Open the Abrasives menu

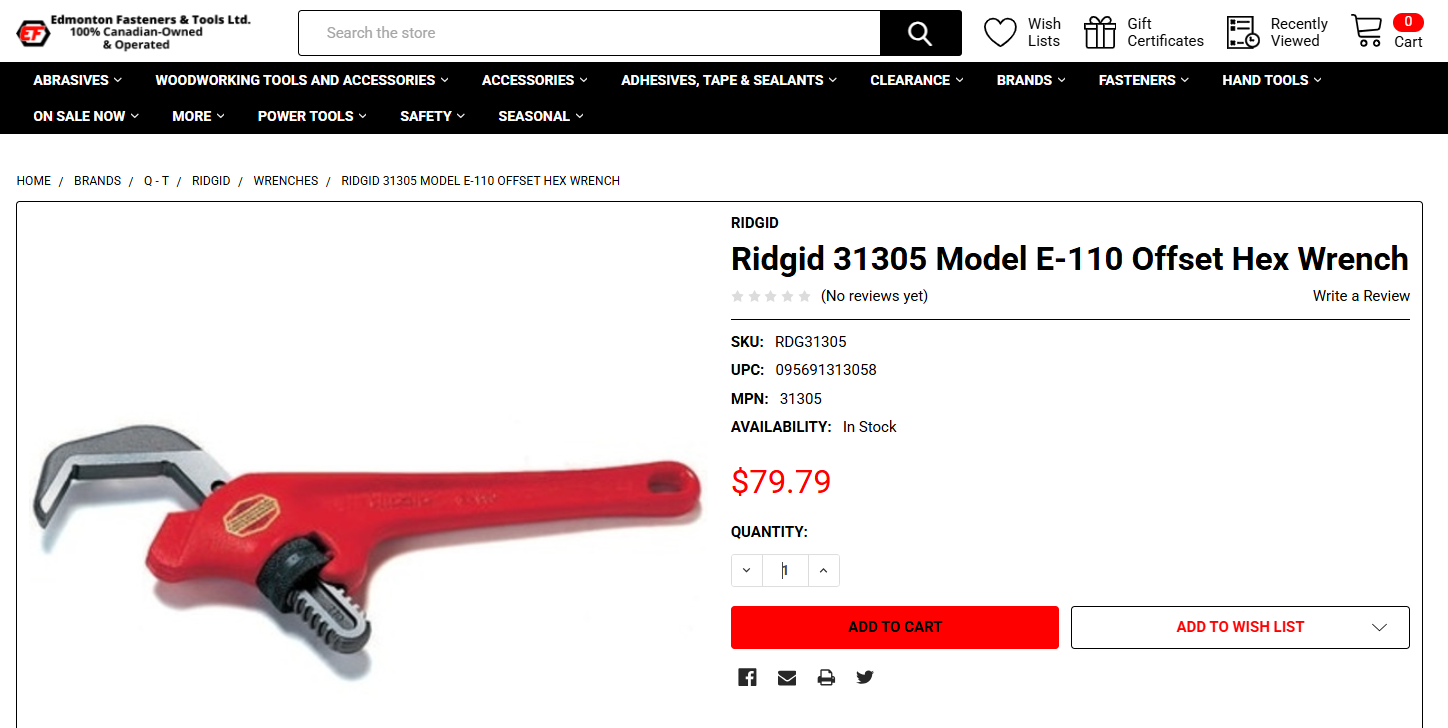click(x=78, y=80)
